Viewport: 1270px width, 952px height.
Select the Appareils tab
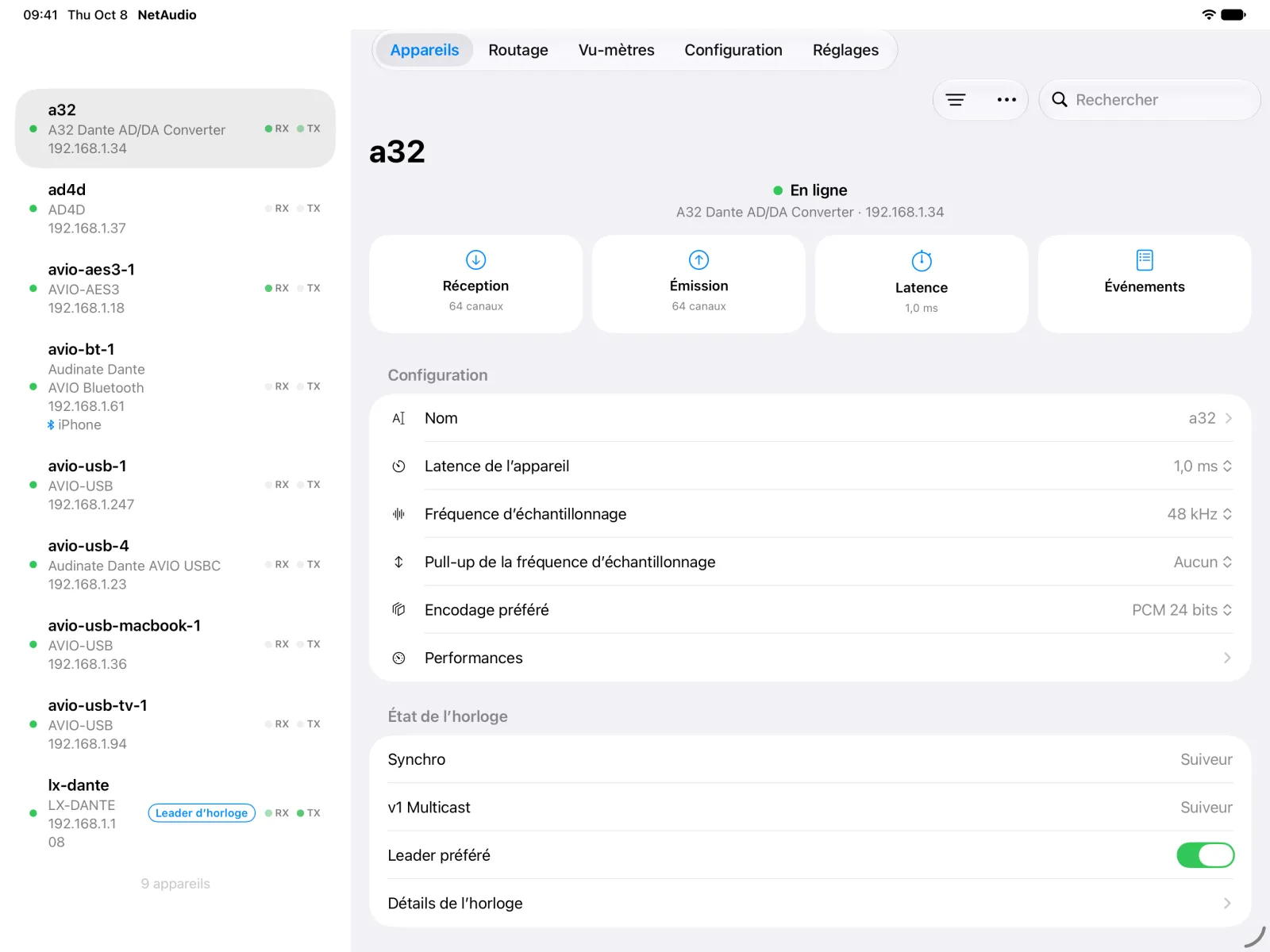[x=425, y=50]
